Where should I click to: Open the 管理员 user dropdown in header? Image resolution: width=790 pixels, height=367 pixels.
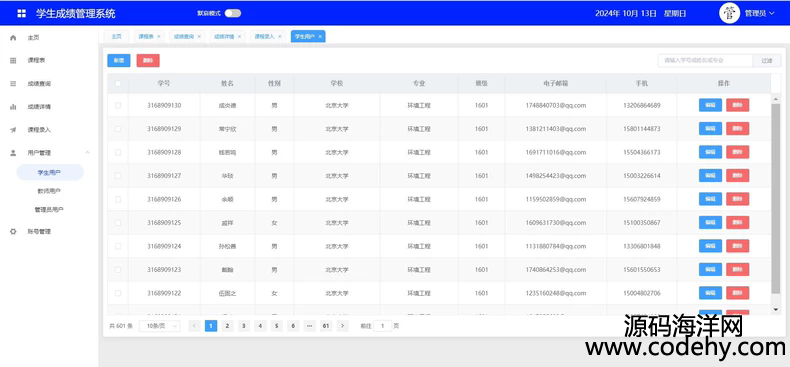759,14
